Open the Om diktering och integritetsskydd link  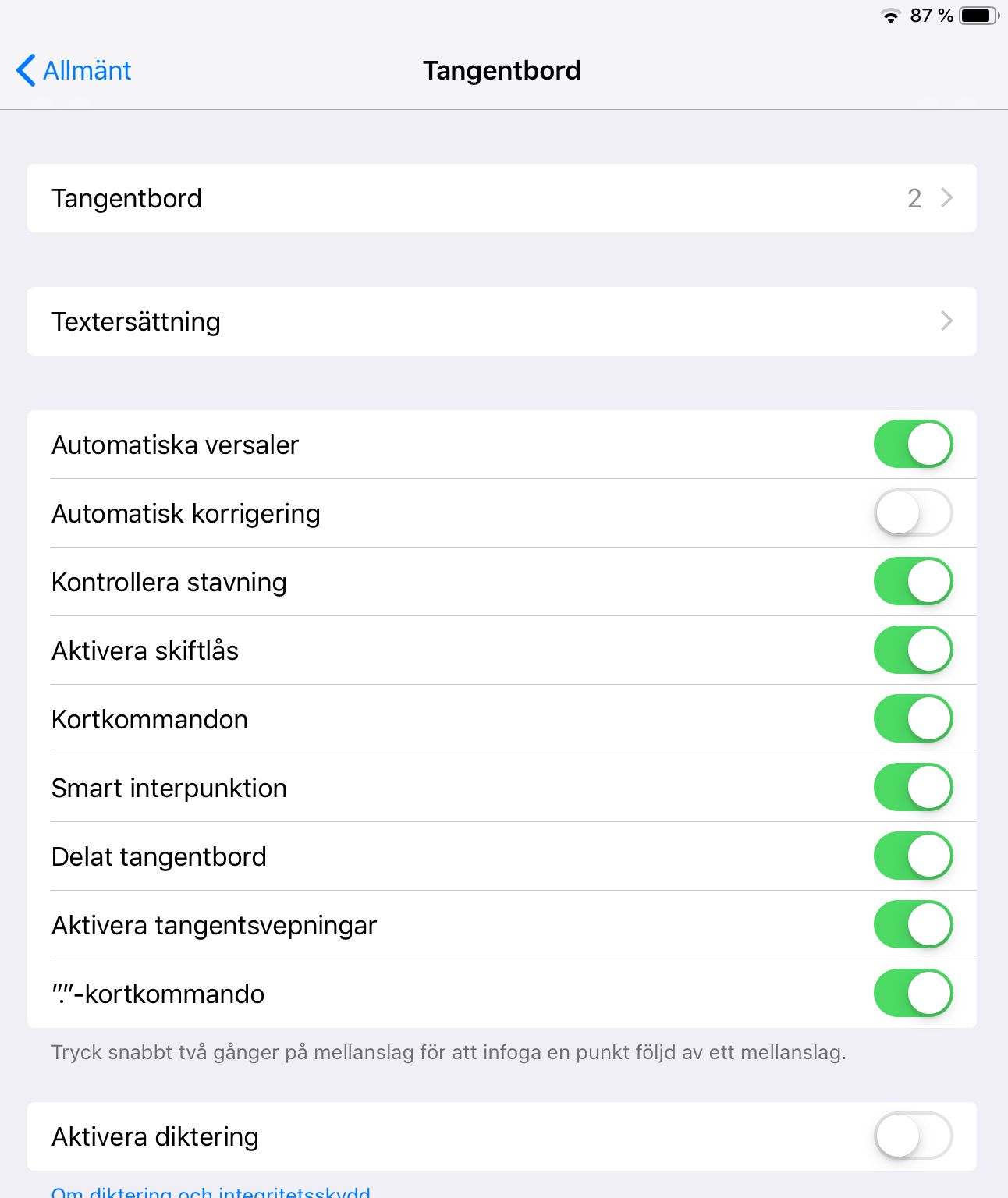[211, 1191]
